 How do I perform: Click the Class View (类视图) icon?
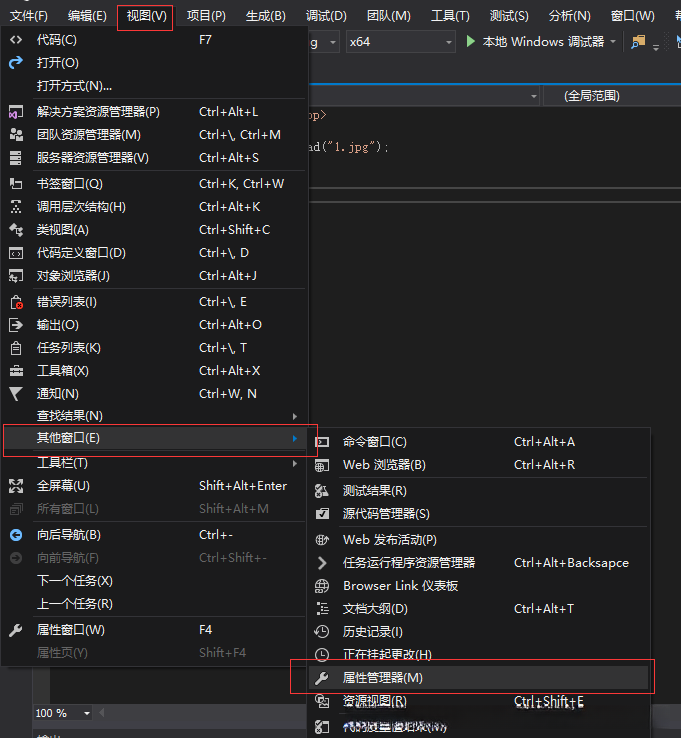pos(16,230)
